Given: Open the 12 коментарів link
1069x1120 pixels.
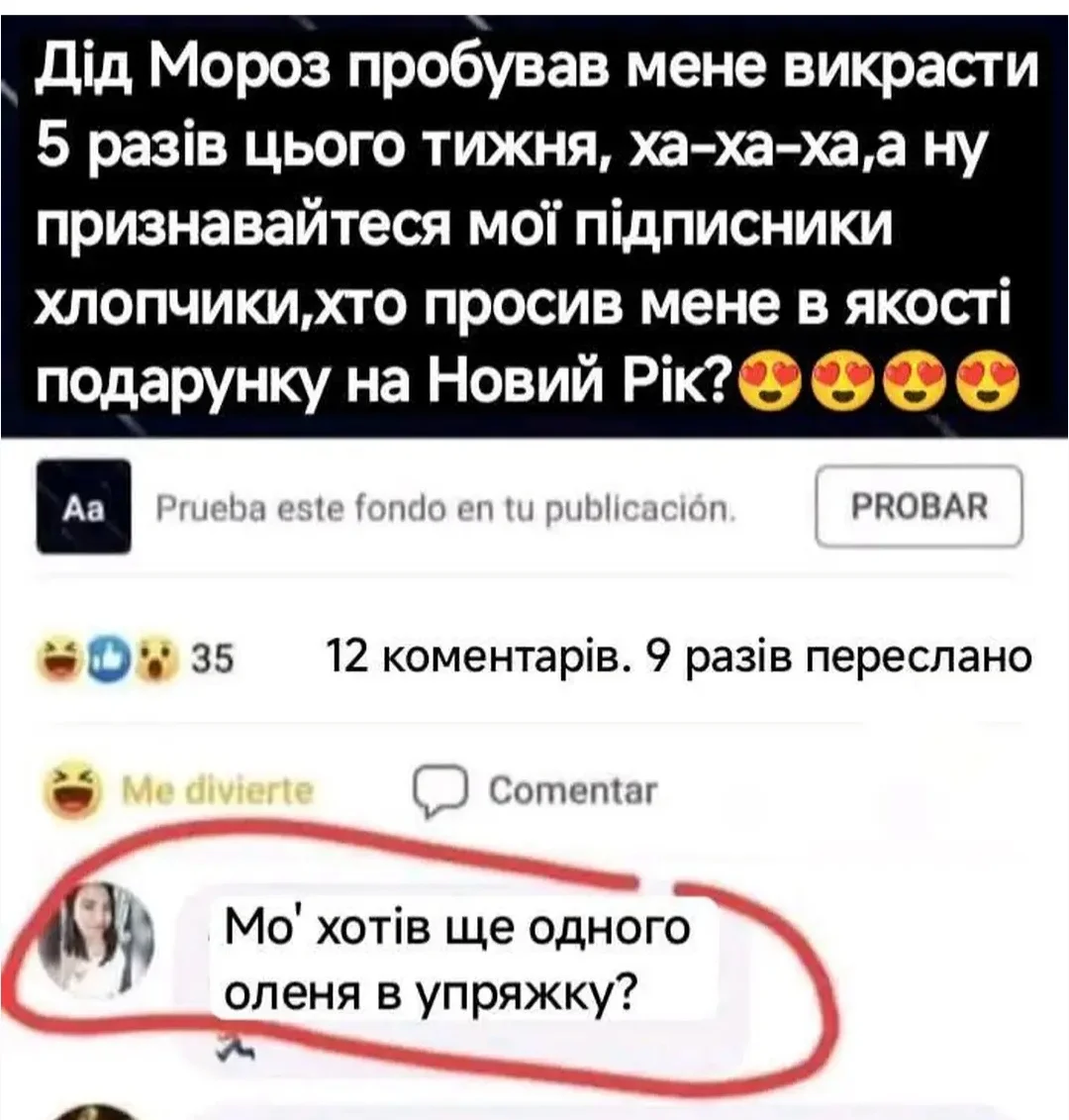Looking at the screenshot, I should [478, 657].
